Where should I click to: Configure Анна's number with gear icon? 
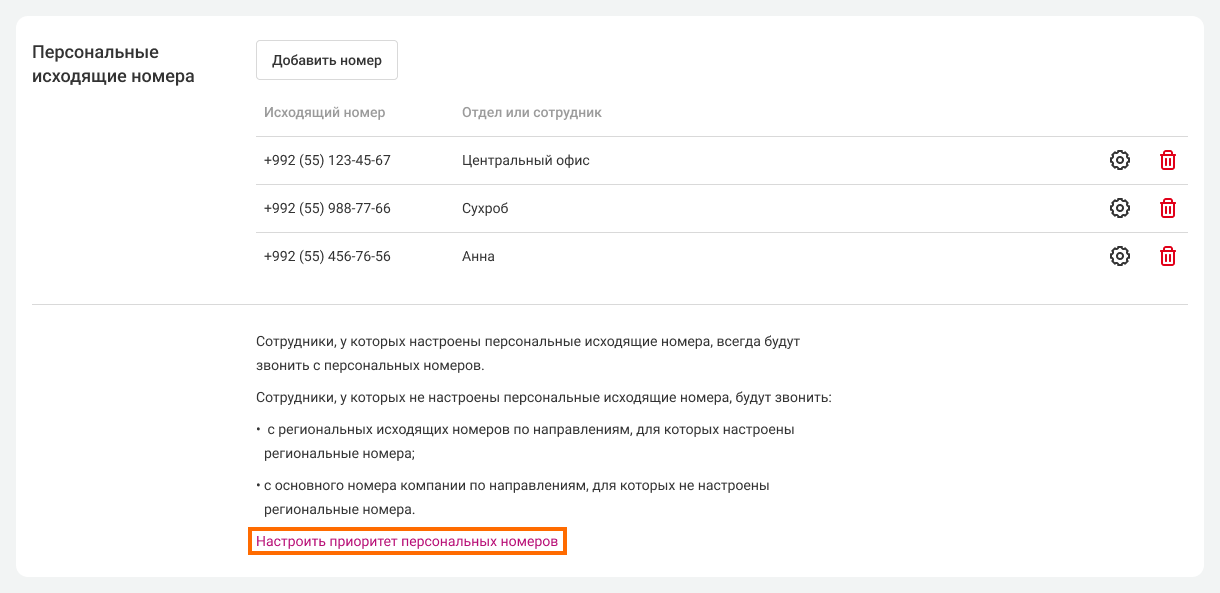click(x=1120, y=256)
